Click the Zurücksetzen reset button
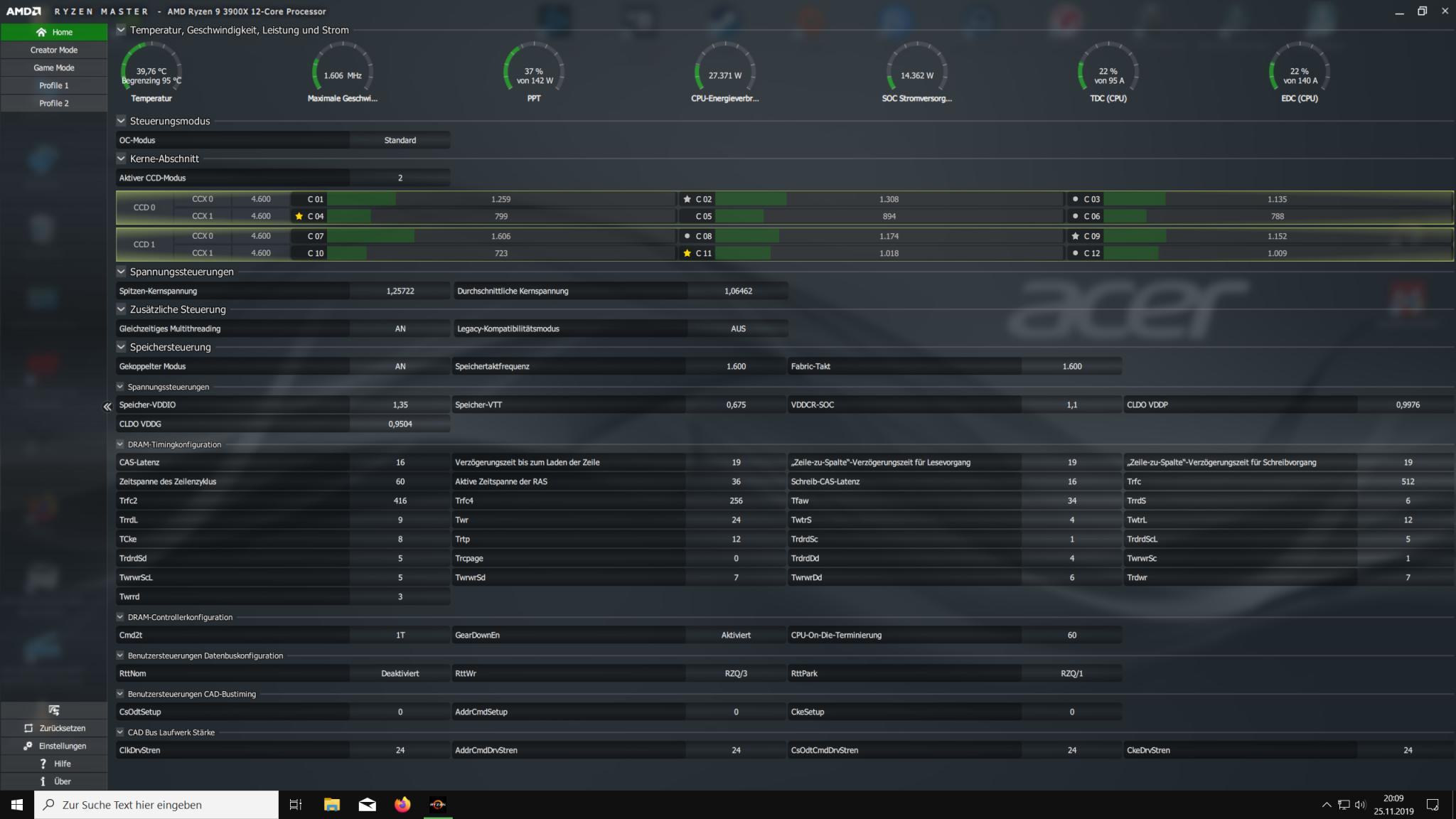The width and height of the screenshot is (1456, 819). click(x=54, y=728)
